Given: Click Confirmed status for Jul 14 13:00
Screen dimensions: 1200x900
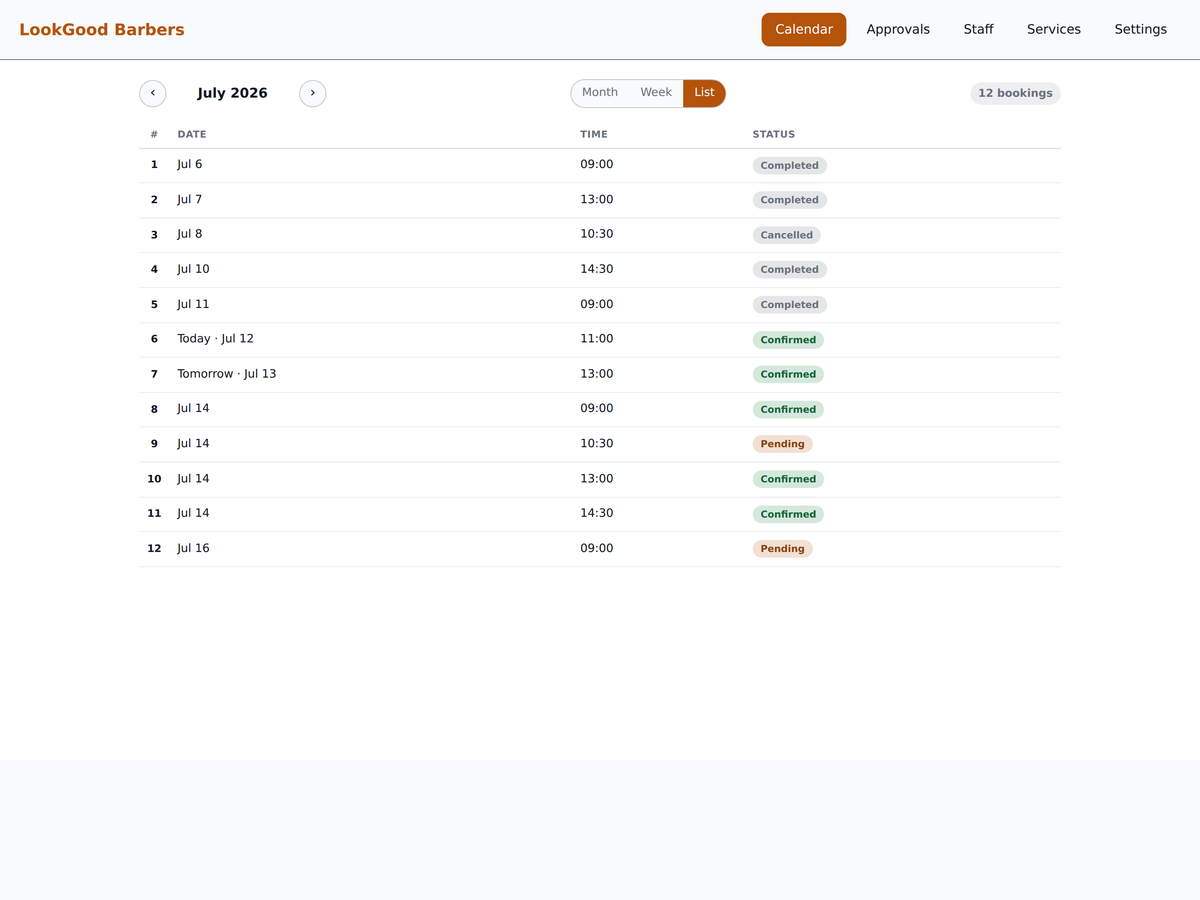Looking at the screenshot, I should pyautogui.click(x=788, y=479).
